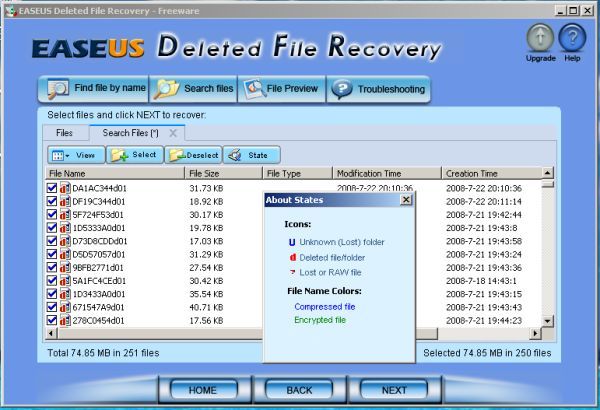The width and height of the screenshot is (600, 410).
Task: Click deleted file icon of DA1AC344d01
Action: click(x=65, y=188)
